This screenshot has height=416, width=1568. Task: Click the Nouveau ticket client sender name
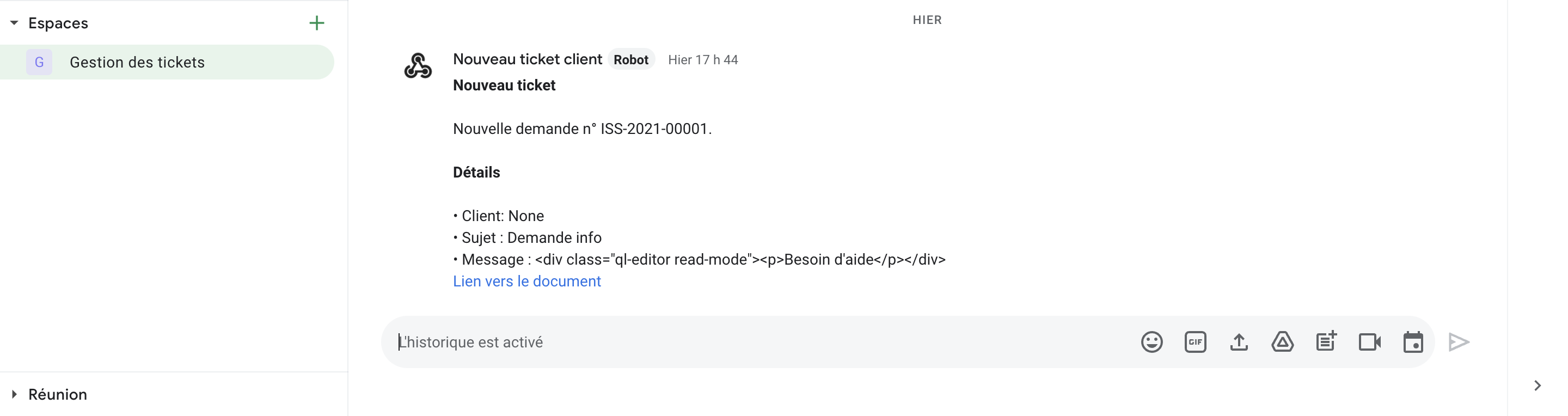pos(527,59)
